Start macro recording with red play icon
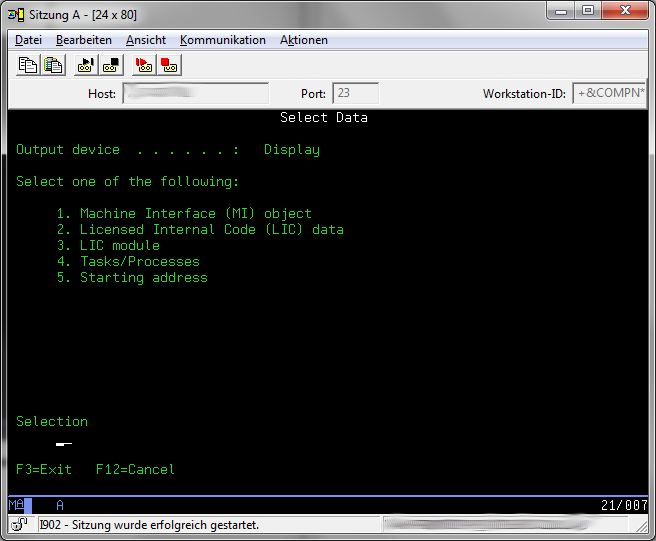 144,65
